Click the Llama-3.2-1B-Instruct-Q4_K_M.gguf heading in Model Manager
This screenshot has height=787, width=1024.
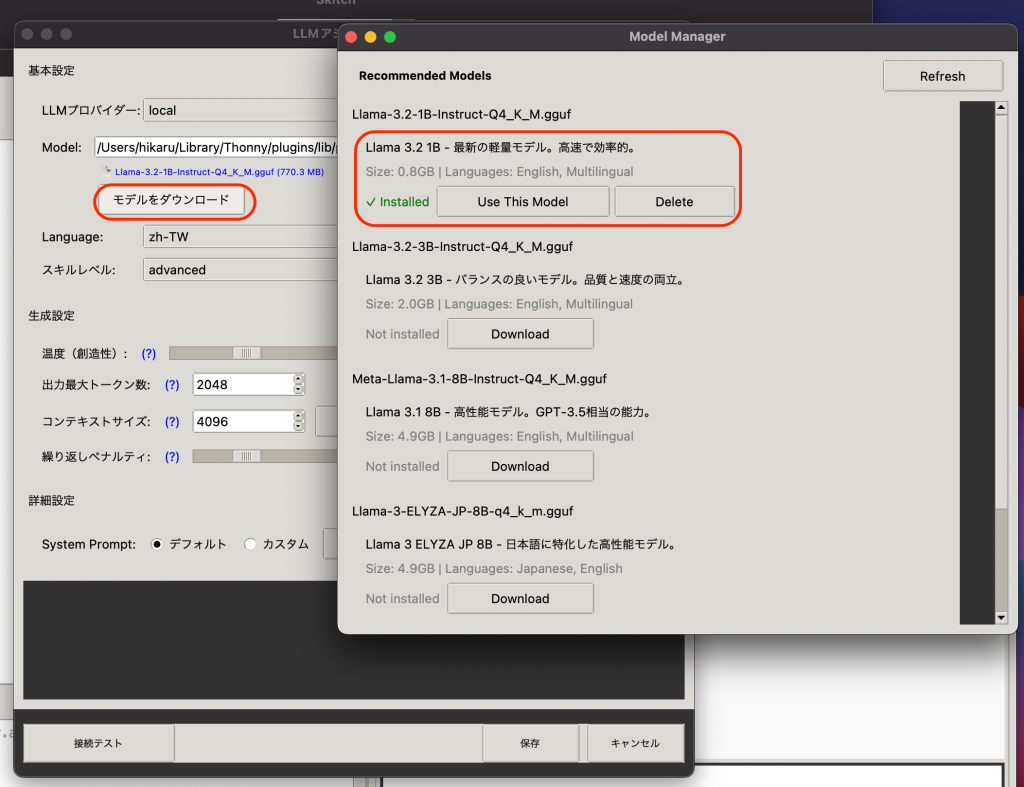pyautogui.click(x=461, y=114)
